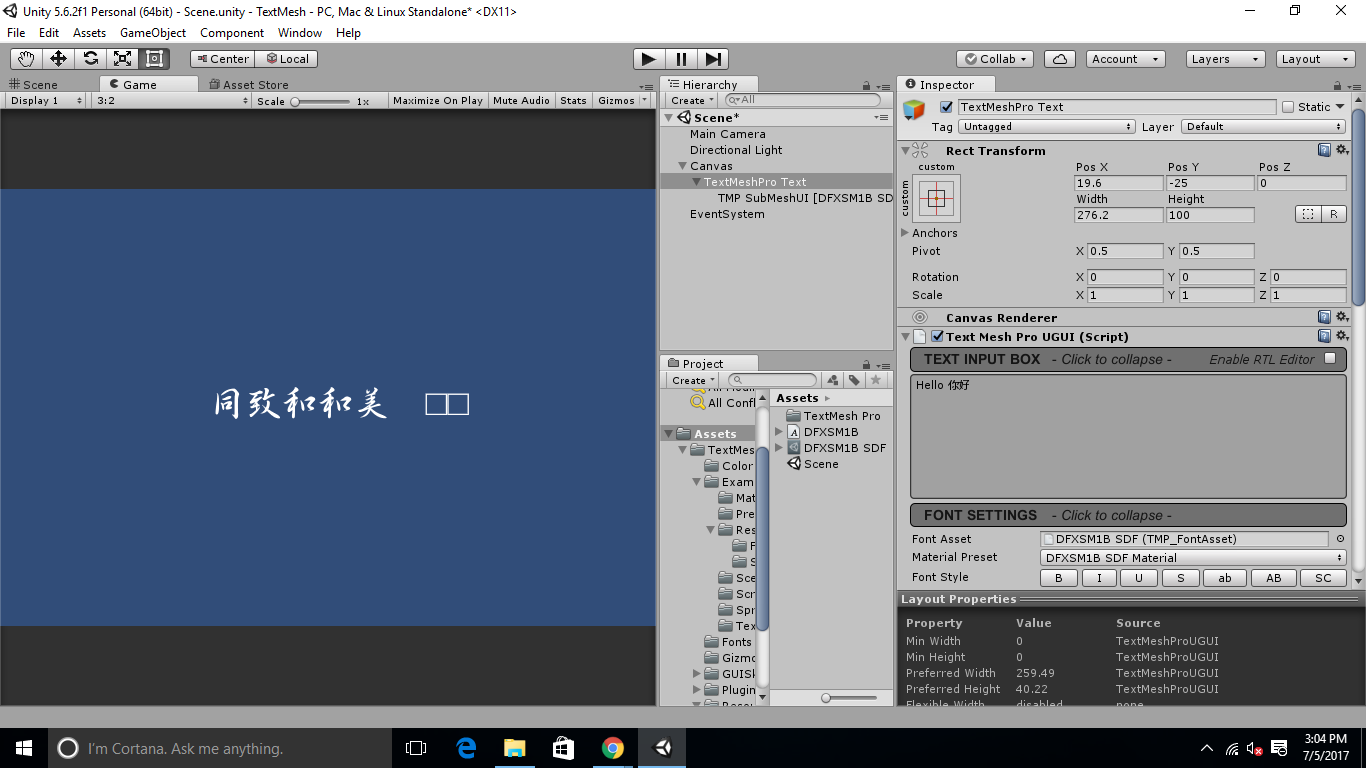Viewport: 1366px width, 768px height.
Task: Open the 3:2 aspect ratio dropdown
Action: [x=170, y=101]
